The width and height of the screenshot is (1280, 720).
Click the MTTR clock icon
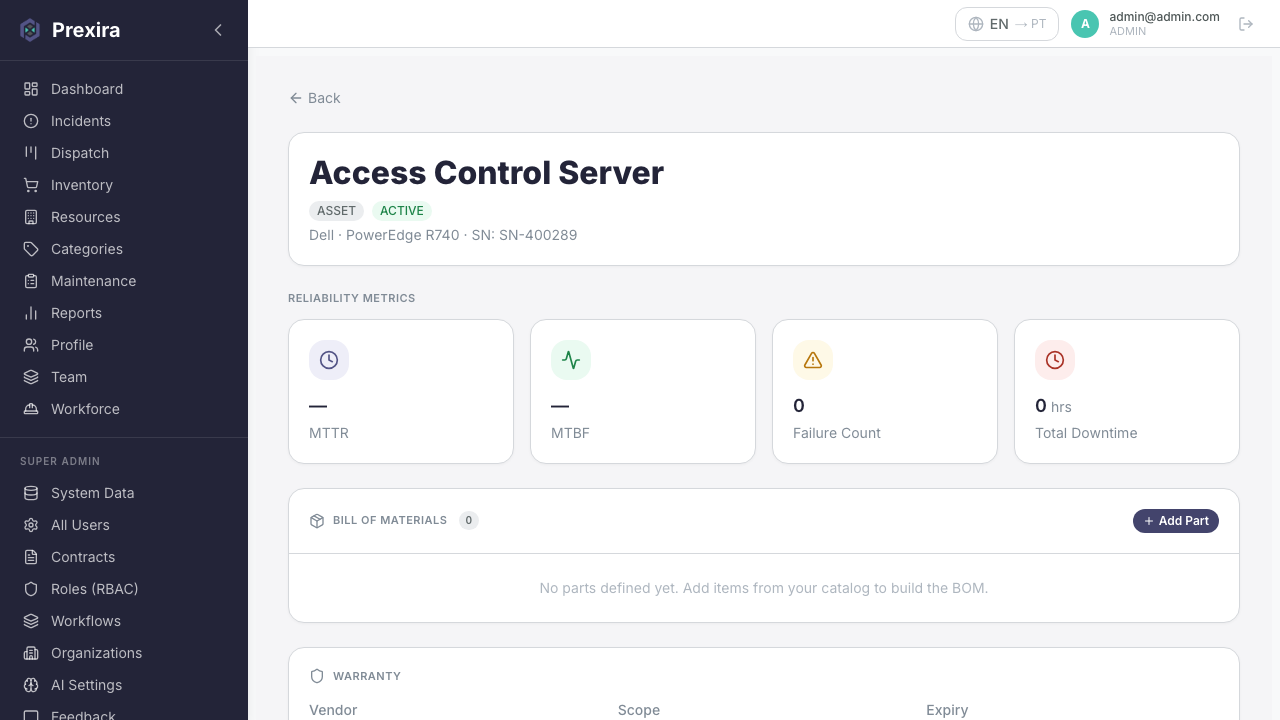(329, 360)
